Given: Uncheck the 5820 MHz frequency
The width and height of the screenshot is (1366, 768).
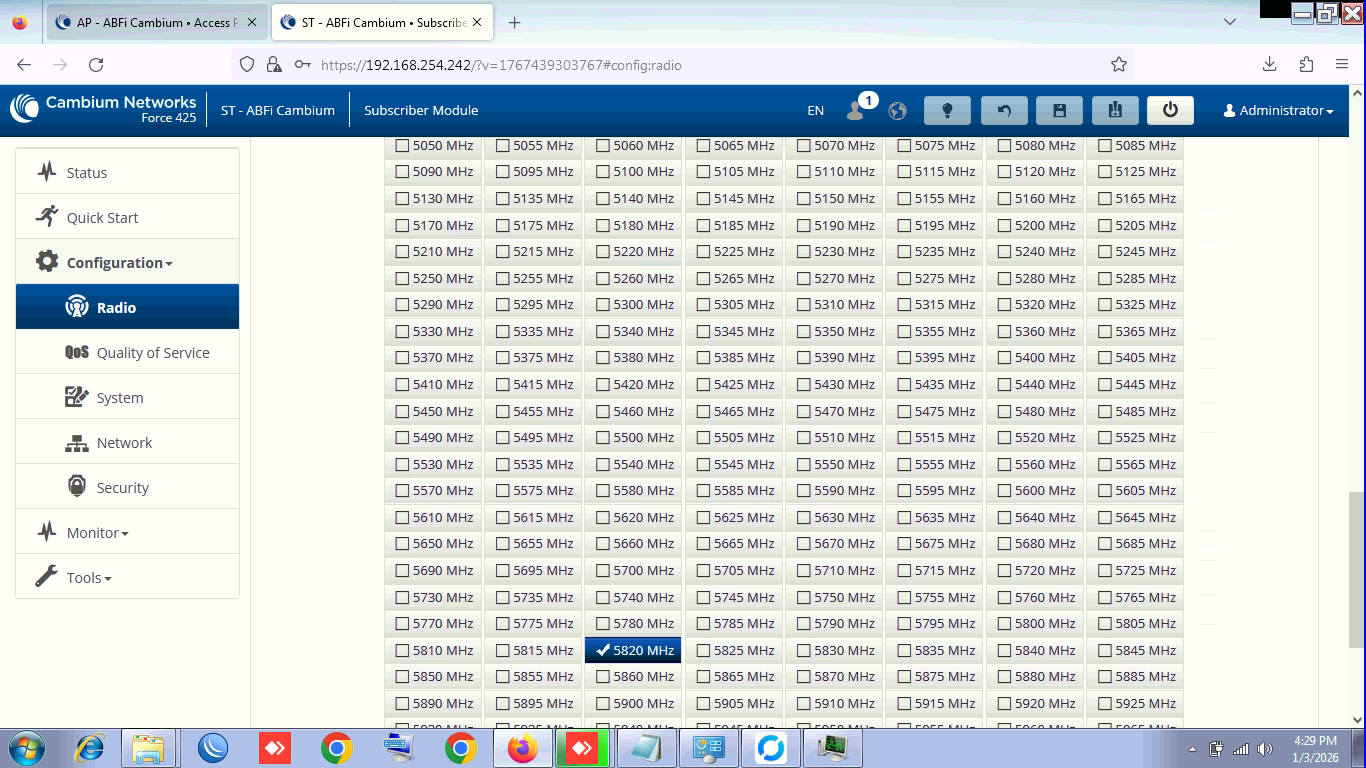Looking at the screenshot, I should 603,650.
